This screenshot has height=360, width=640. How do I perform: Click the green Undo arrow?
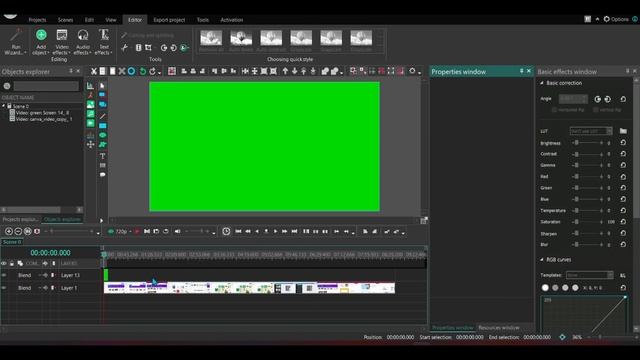(x=142, y=71)
